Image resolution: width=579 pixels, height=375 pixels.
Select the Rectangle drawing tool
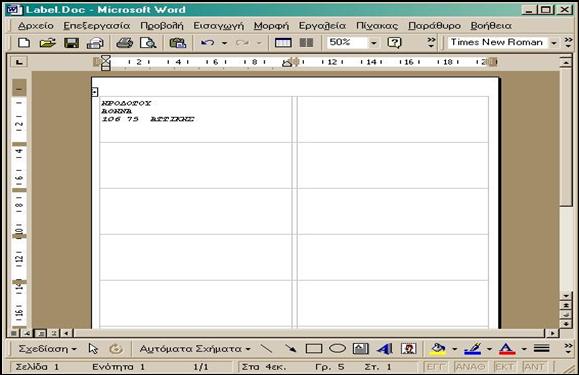[314, 349]
